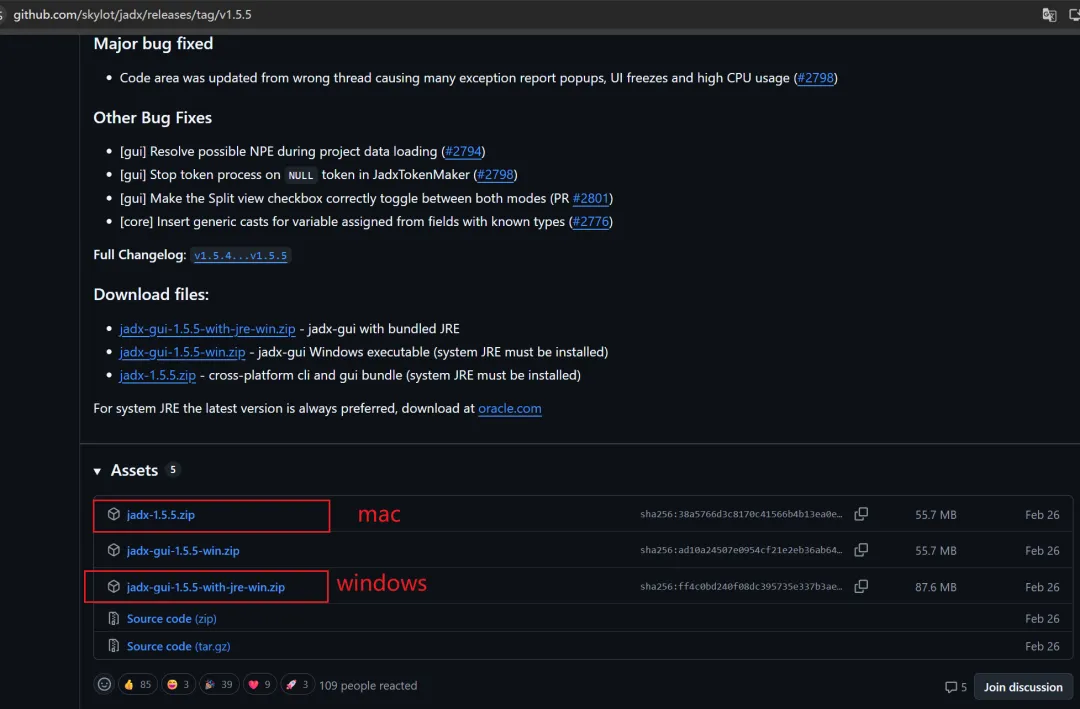Copy sha256 hash for jadx-gui-1.5.5-win.zip
The width and height of the screenshot is (1080, 709).
pyautogui.click(x=861, y=550)
